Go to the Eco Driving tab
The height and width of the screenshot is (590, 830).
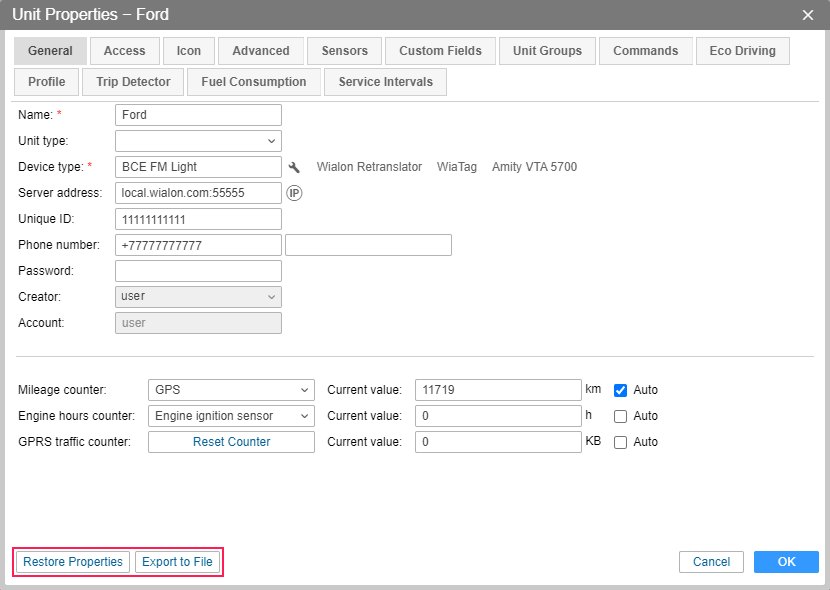(742, 51)
